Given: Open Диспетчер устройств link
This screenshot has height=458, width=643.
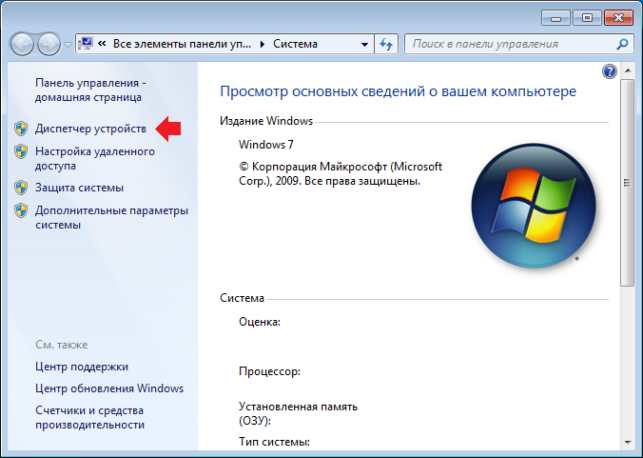Looking at the screenshot, I should pyautogui.click(x=91, y=129).
